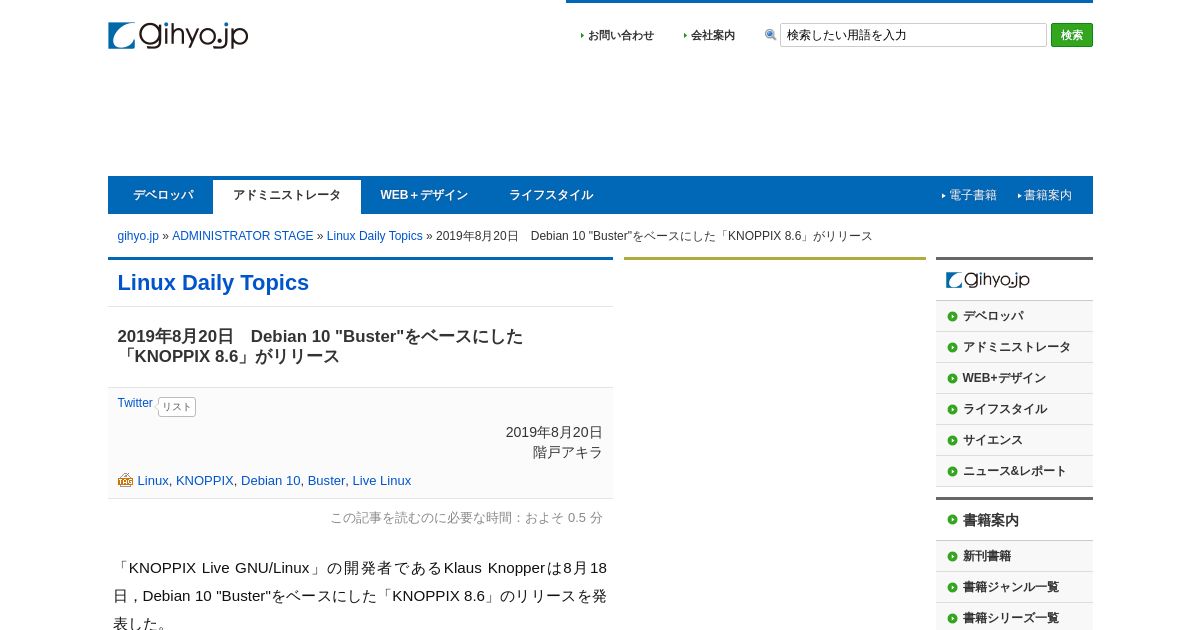This screenshot has width=1200, height=630.
Task: Open the Linux keyword tag
Action: point(153,481)
